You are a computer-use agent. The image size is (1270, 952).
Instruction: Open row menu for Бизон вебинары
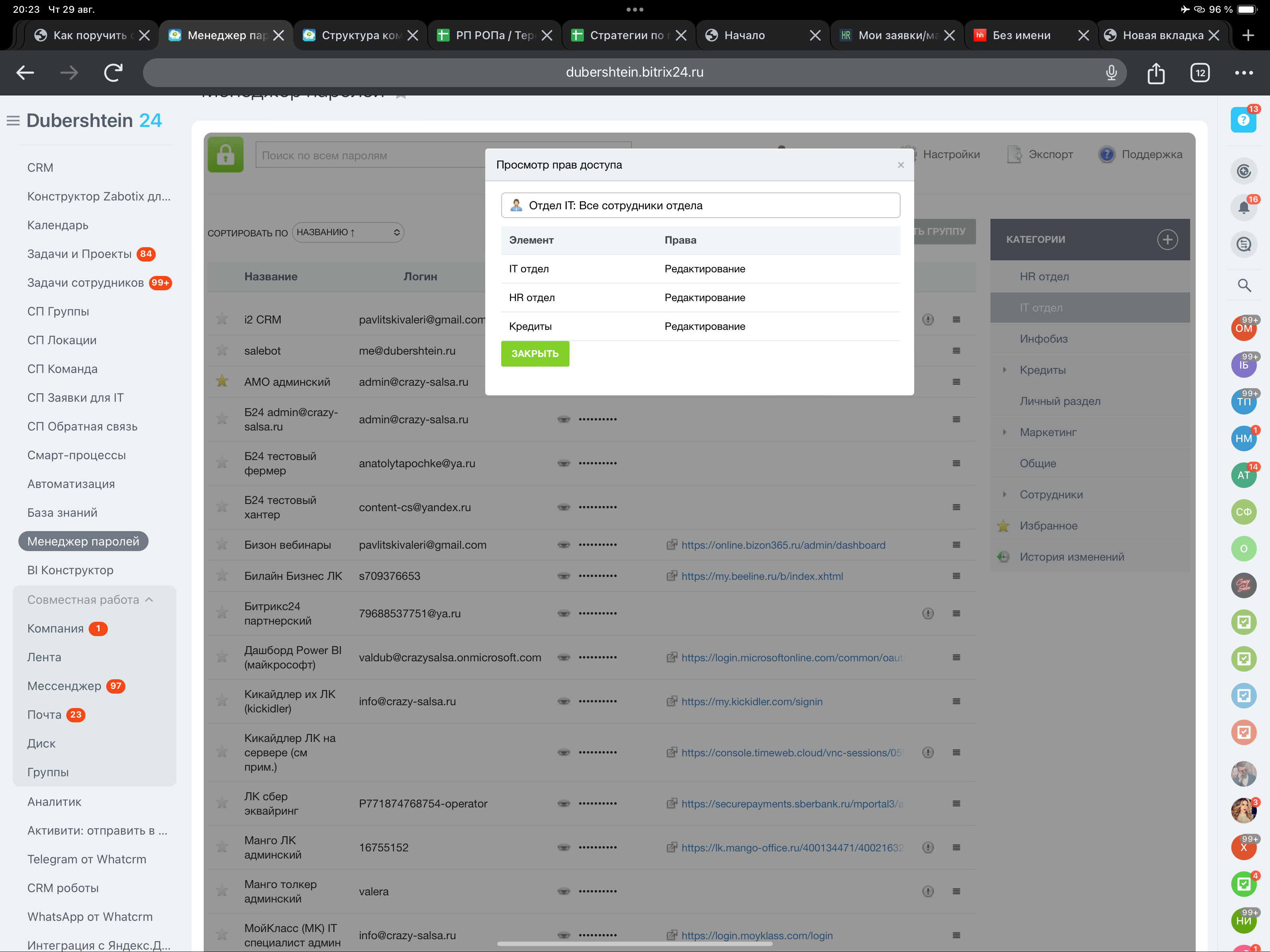click(956, 545)
